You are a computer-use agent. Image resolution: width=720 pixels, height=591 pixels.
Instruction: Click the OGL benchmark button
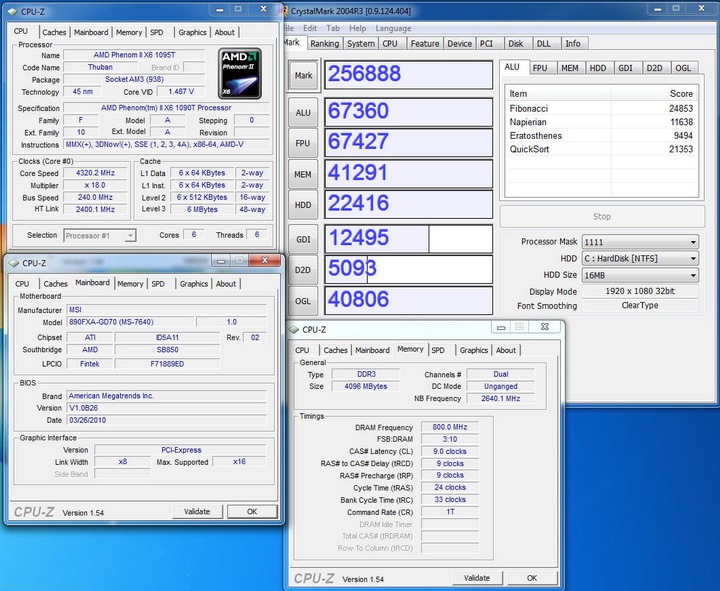point(303,301)
